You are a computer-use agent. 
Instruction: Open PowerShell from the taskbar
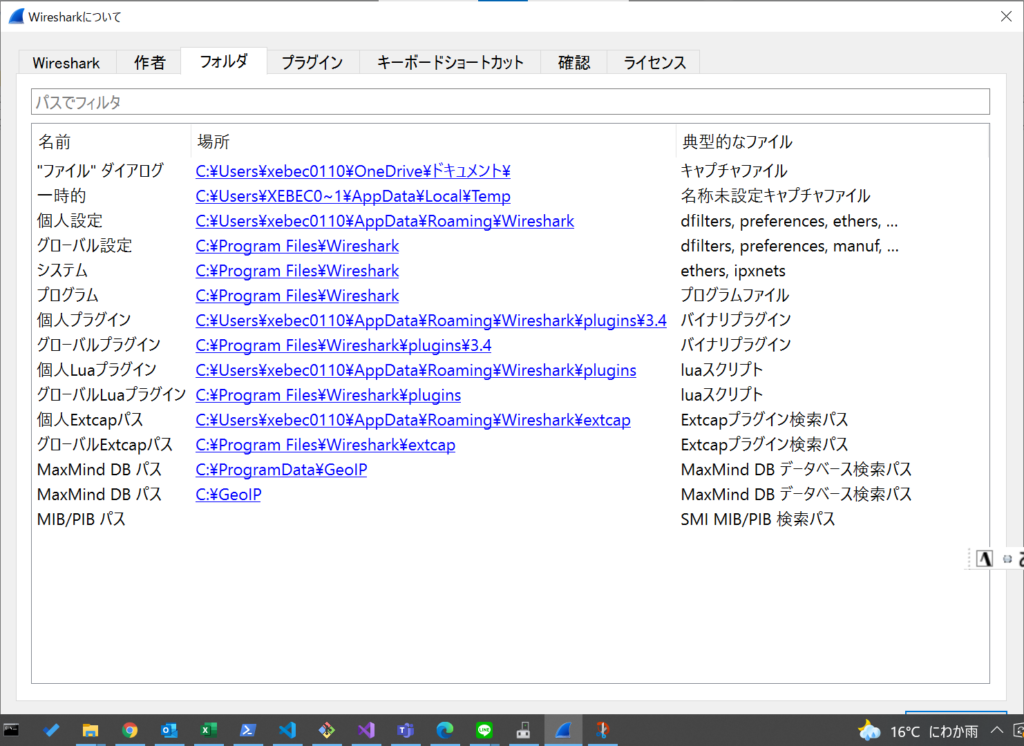(x=248, y=730)
